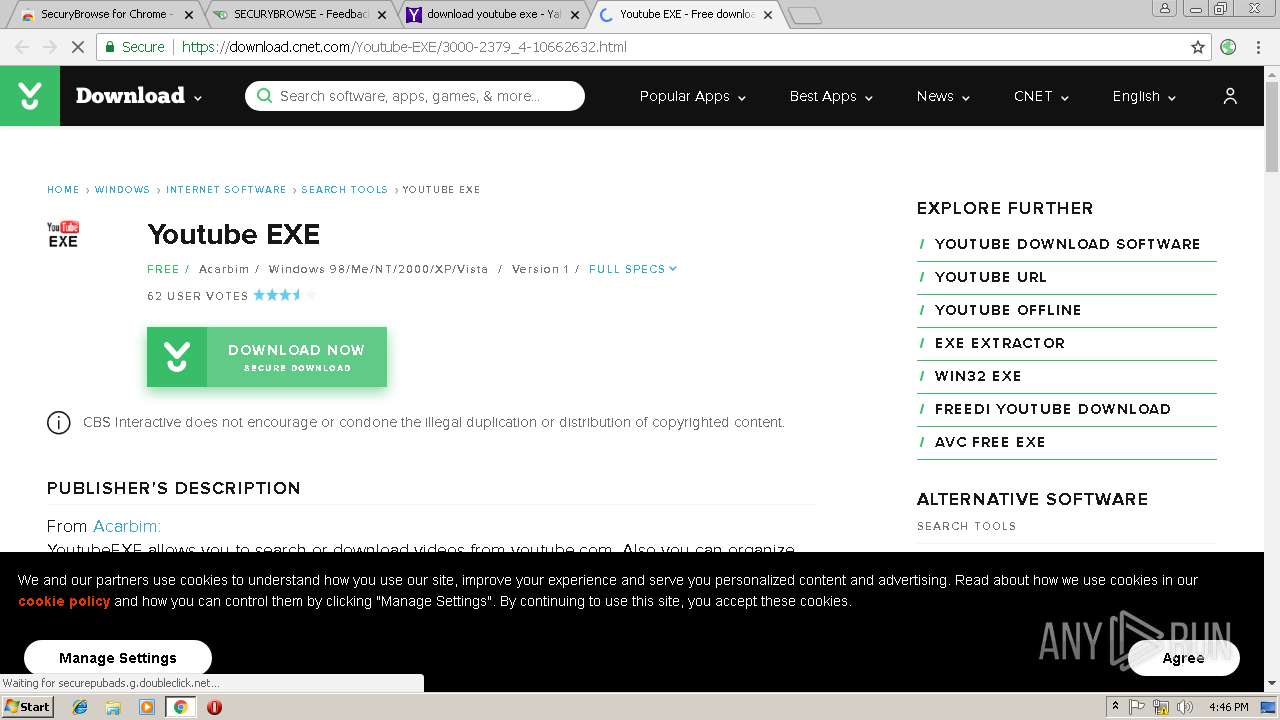Open the Windows Start menu
This screenshot has height=720, width=1280.
pyautogui.click(x=27, y=707)
